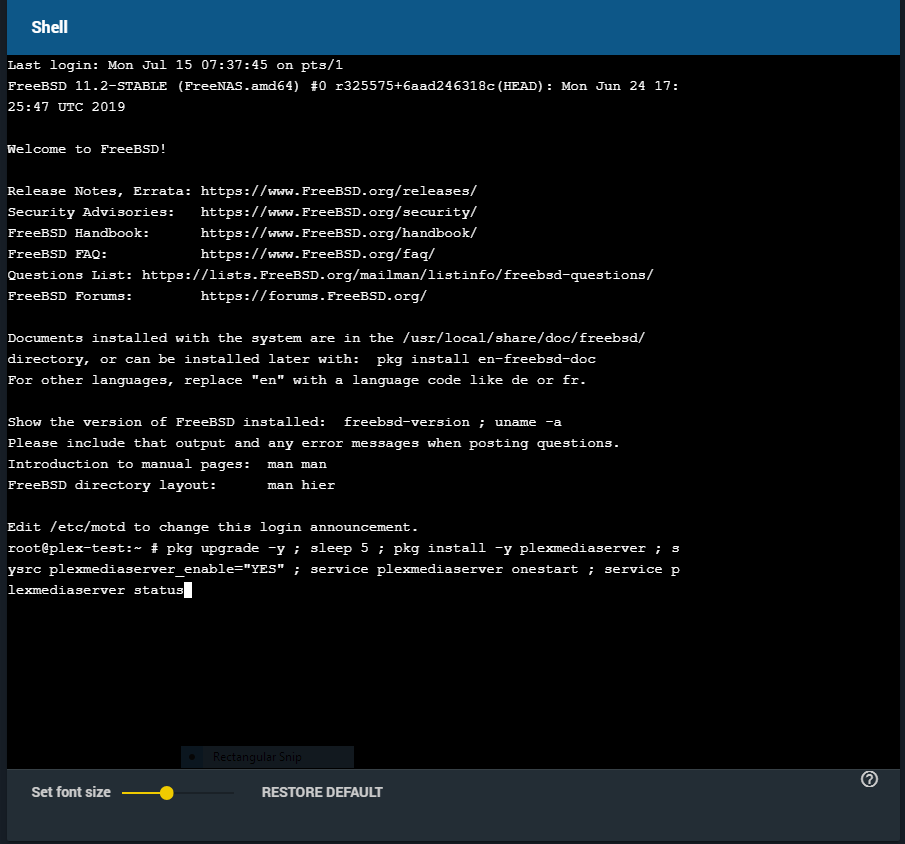
Task: Click the FreeBSD handbook URL text
Action: [x=339, y=233]
